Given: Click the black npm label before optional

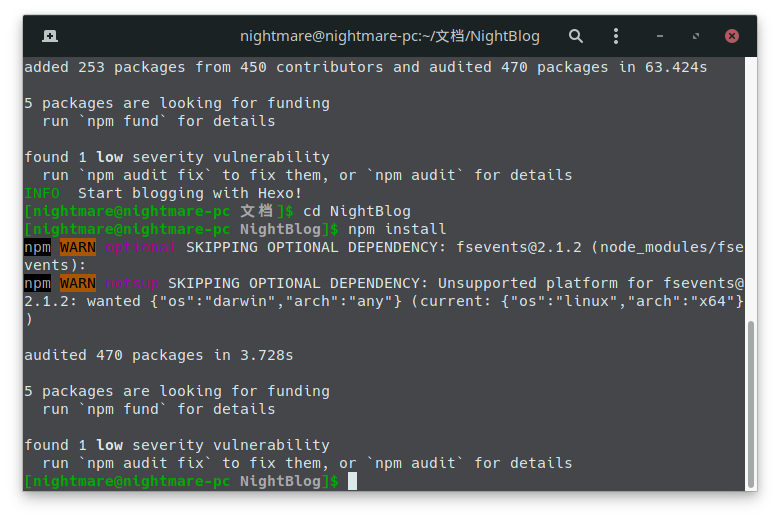Looking at the screenshot, I should 37,247.
